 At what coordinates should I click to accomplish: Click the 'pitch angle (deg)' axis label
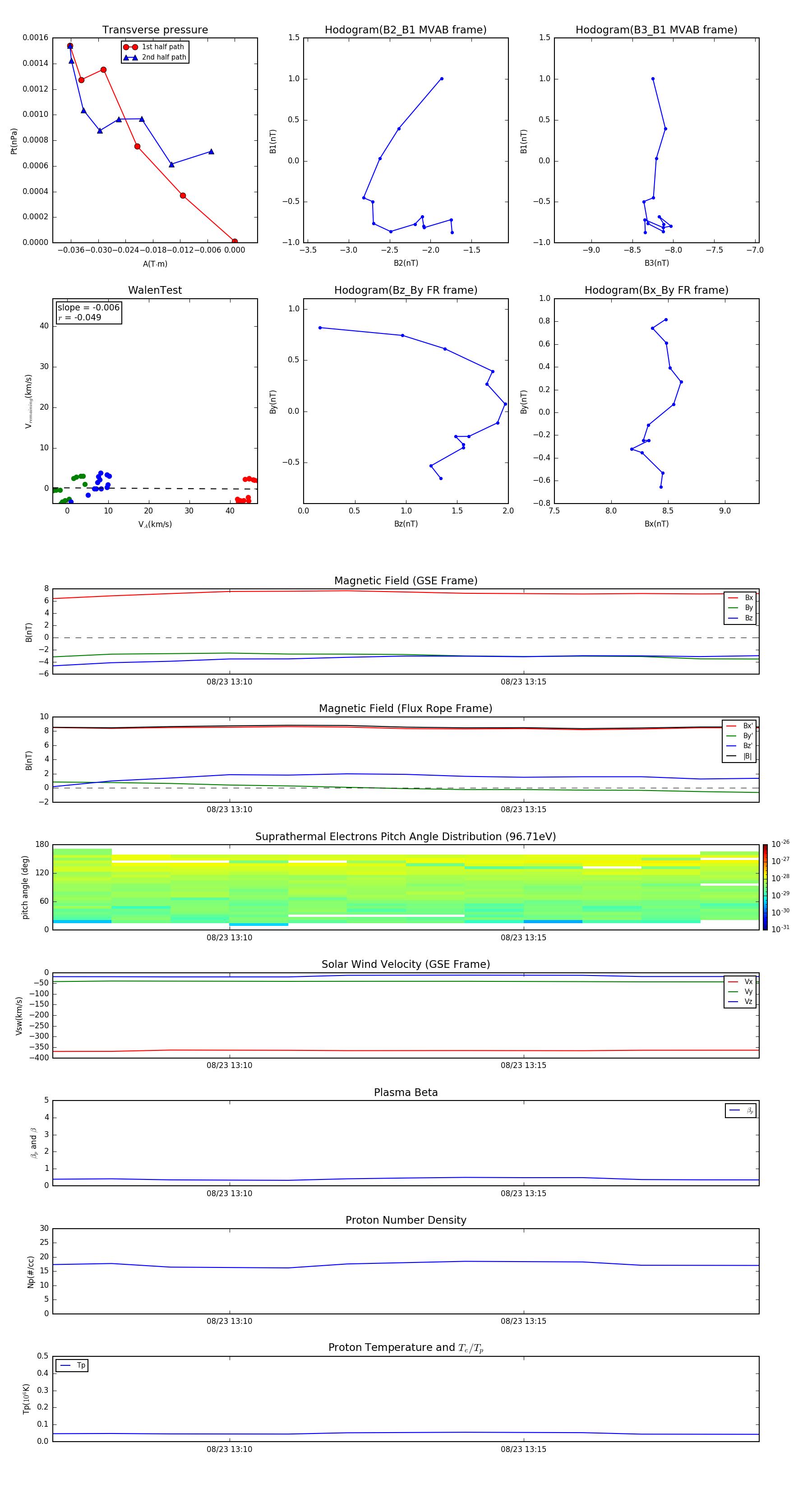click(x=25, y=887)
